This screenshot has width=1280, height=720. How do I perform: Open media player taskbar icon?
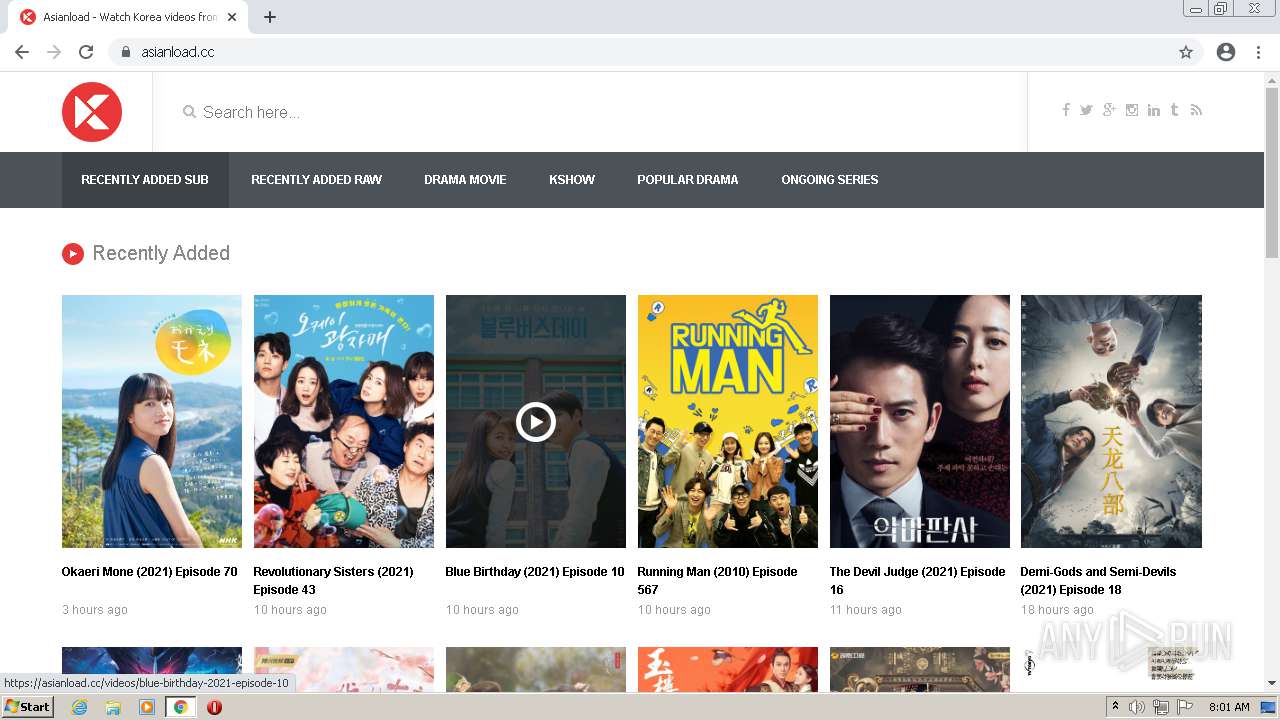click(147, 707)
